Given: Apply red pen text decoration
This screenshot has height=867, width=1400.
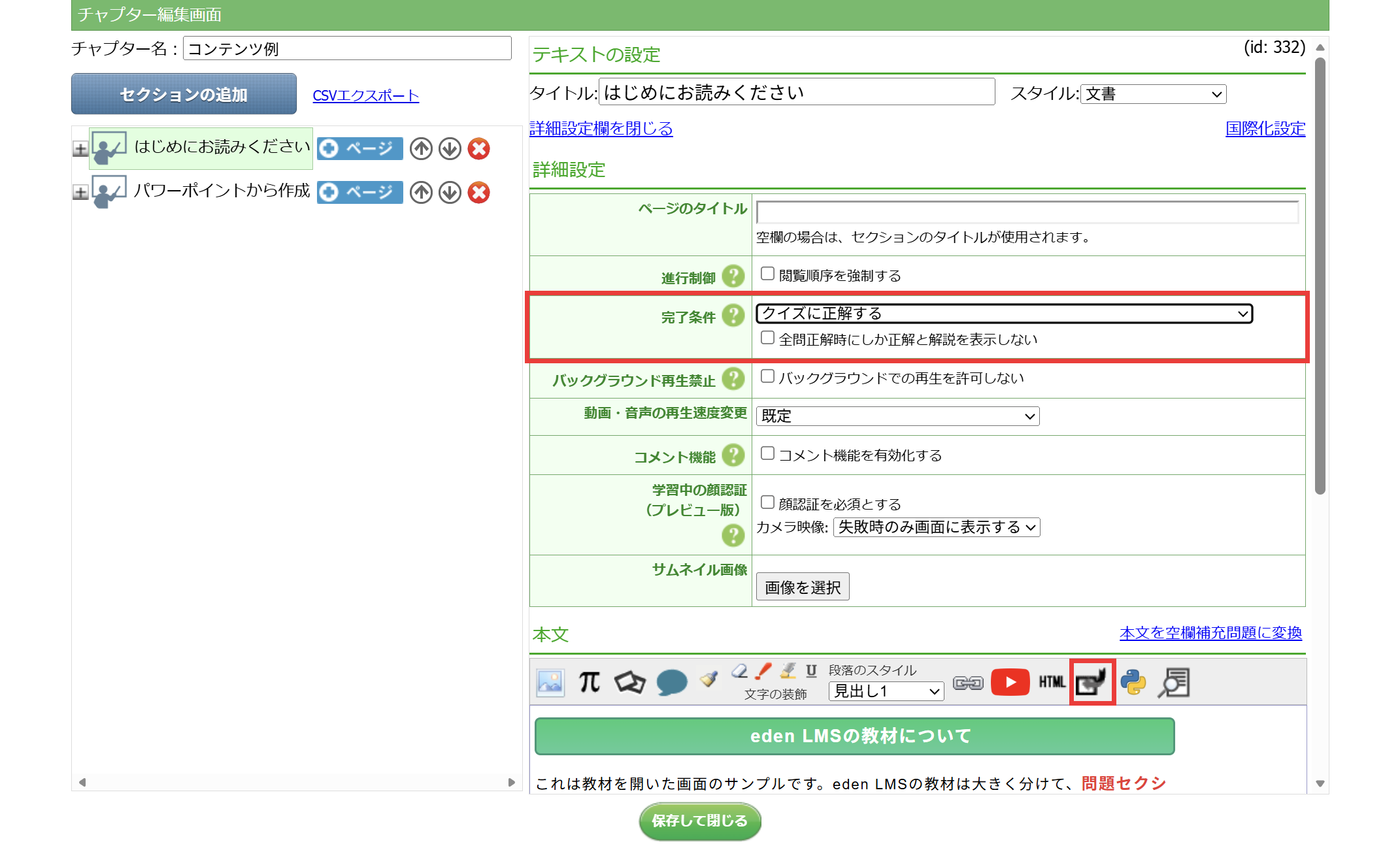Looking at the screenshot, I should pyautogui.click(x=763, y=671).
